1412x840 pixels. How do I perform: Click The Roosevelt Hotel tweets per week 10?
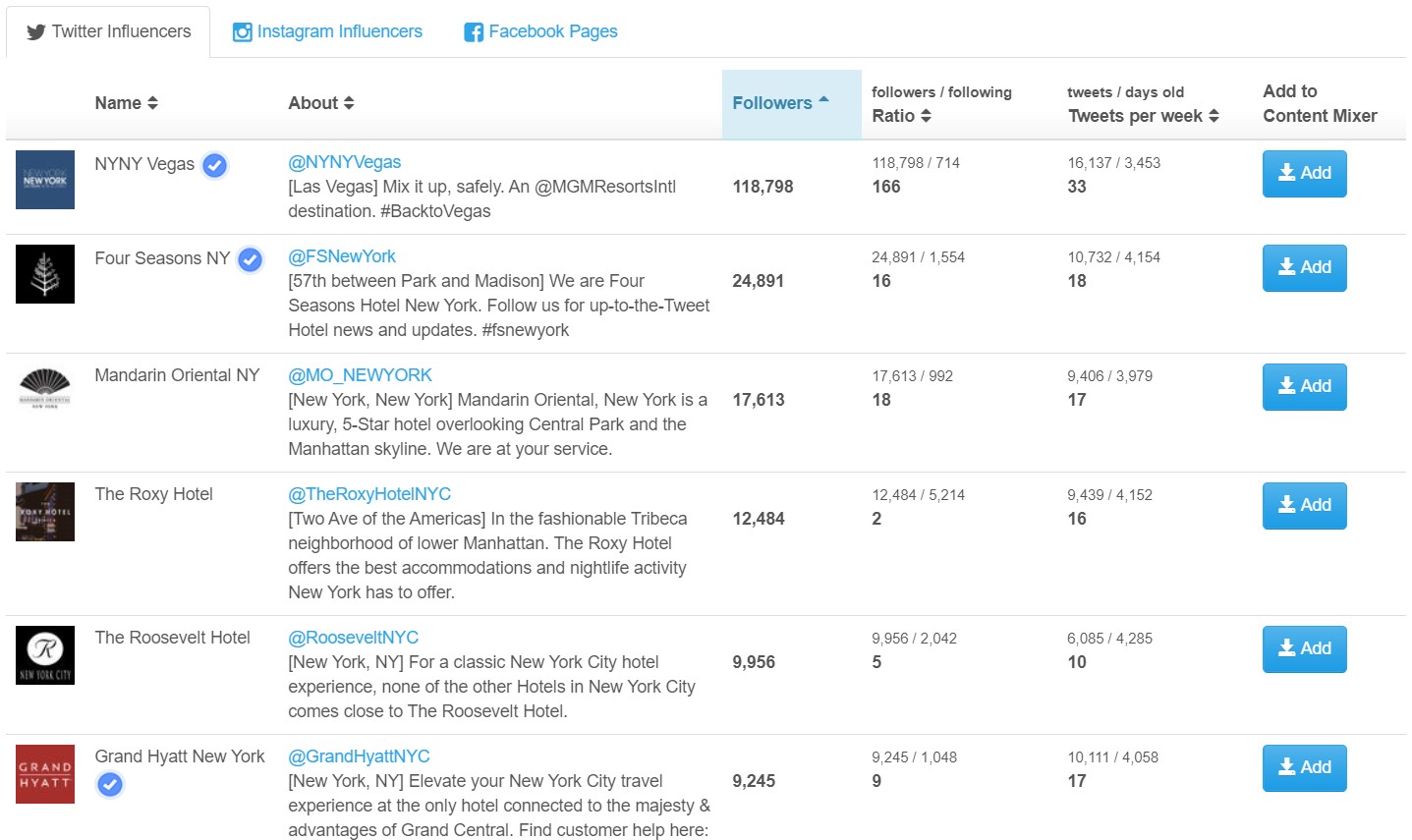(1077, 662)
